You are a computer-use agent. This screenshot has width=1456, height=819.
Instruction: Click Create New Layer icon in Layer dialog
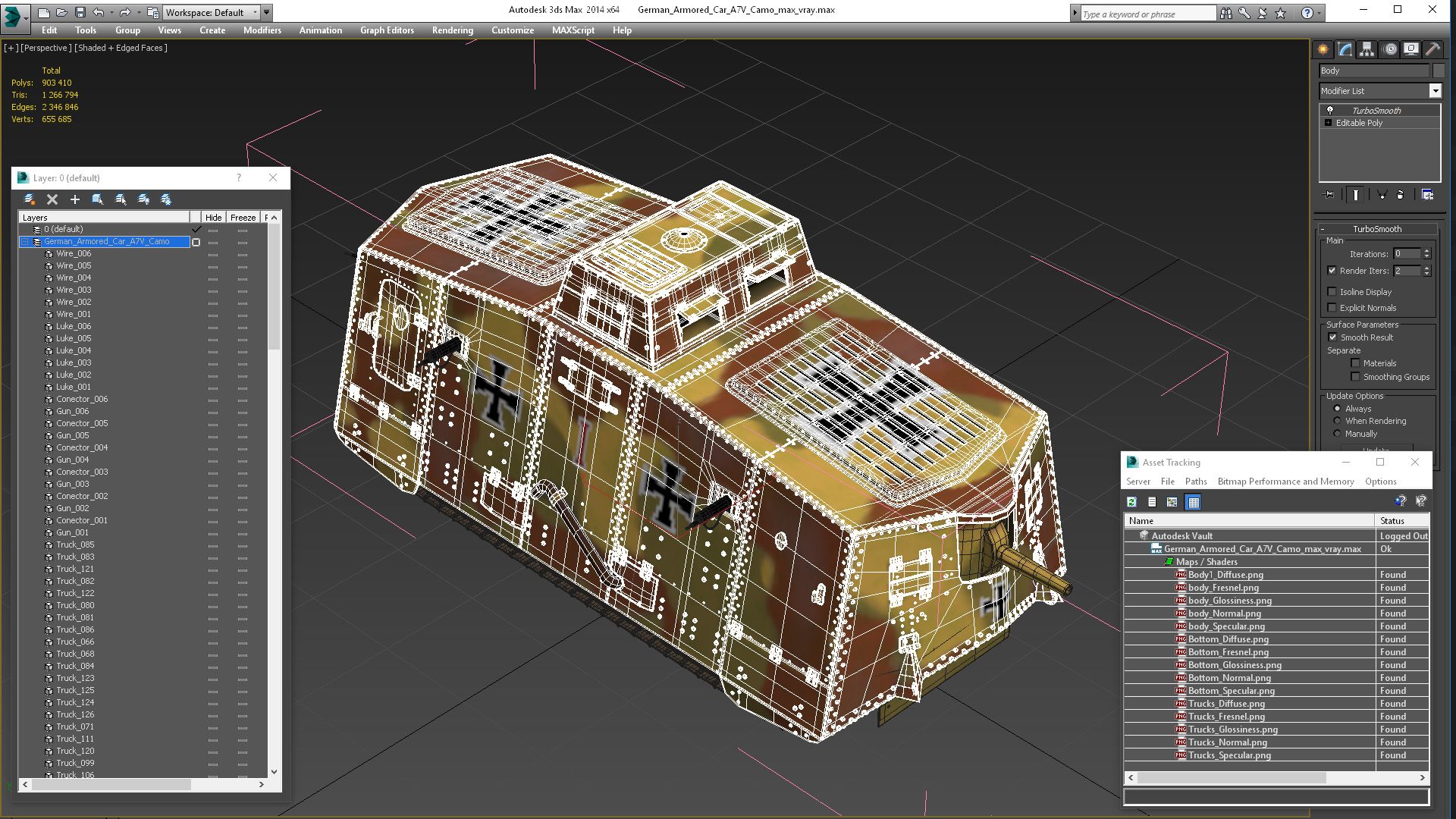pos(29,199)
